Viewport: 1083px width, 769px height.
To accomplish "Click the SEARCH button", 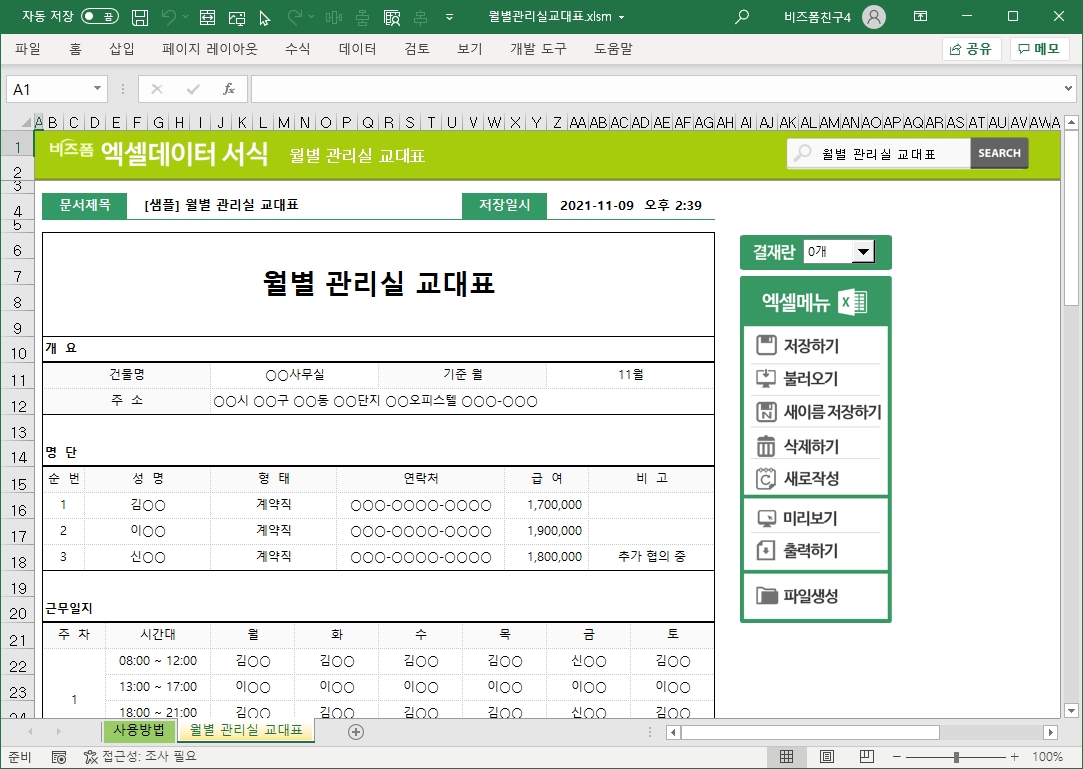I will pos(999,153).
